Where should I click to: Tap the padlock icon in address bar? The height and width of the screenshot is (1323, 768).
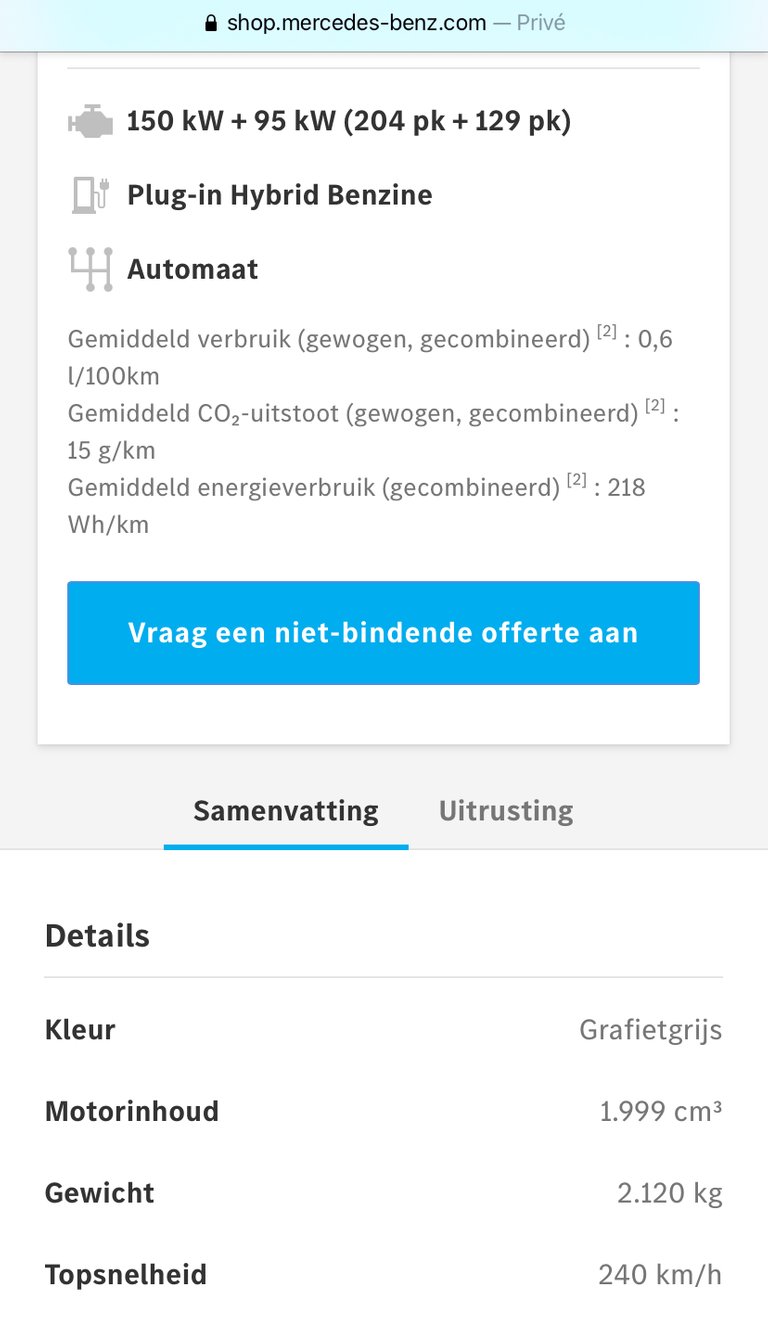click(x=210, y=23)
